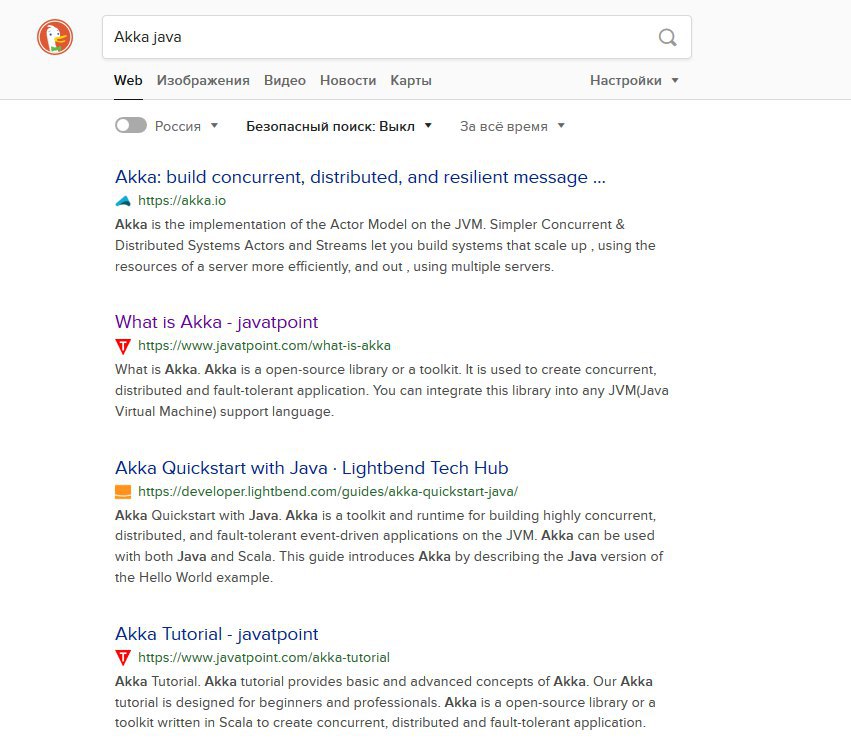This screenshot has width=851, height=745.
Task: Click the javatpoint.com/akka-tutorial URL
Action: [264, 658]
